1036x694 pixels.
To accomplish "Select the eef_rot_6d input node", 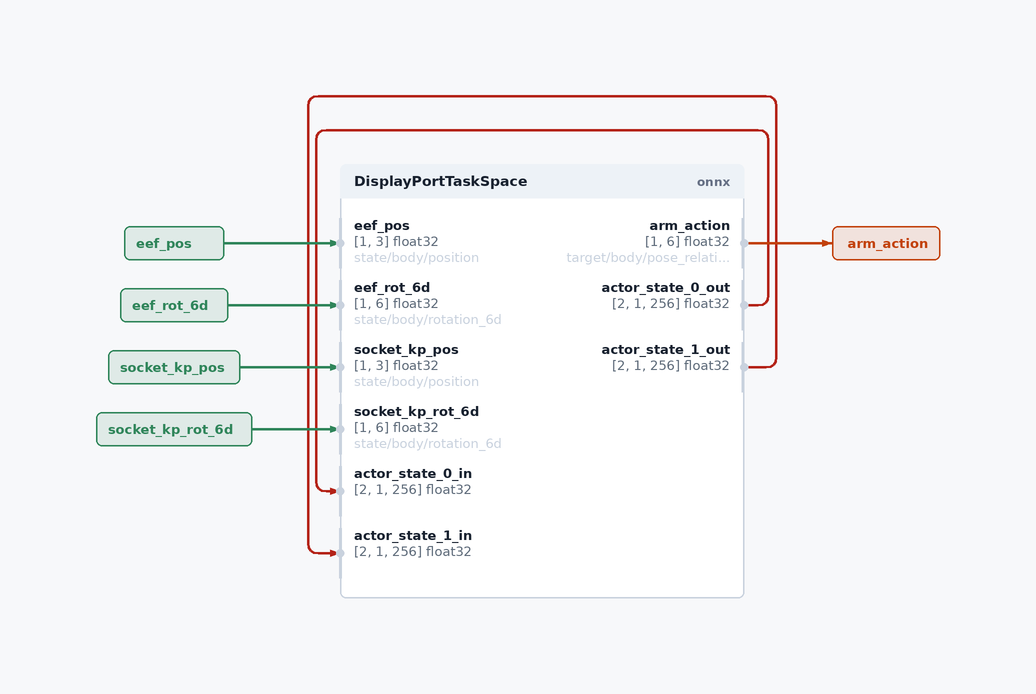I will pos(174,305).
